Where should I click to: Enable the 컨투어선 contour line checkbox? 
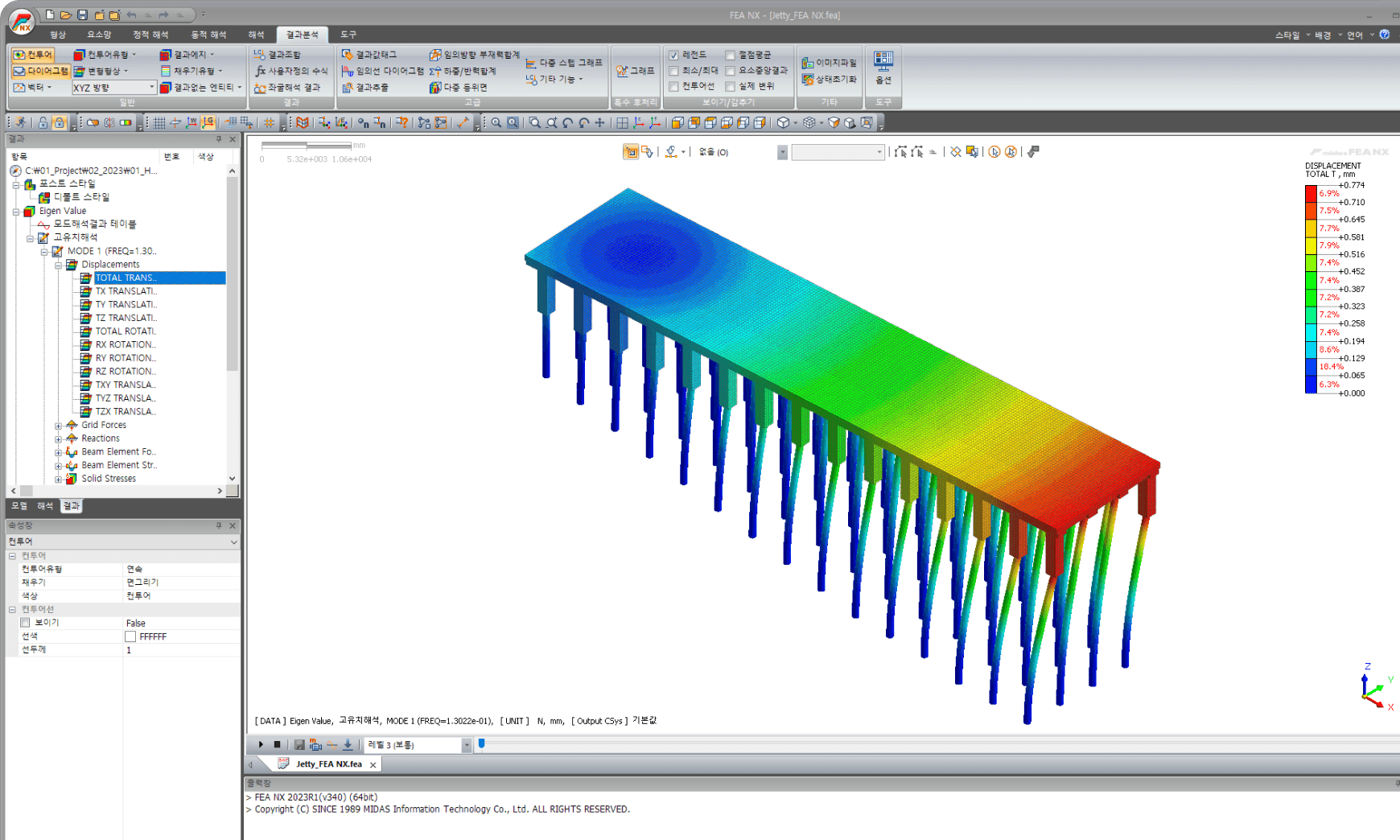[673, 86]
